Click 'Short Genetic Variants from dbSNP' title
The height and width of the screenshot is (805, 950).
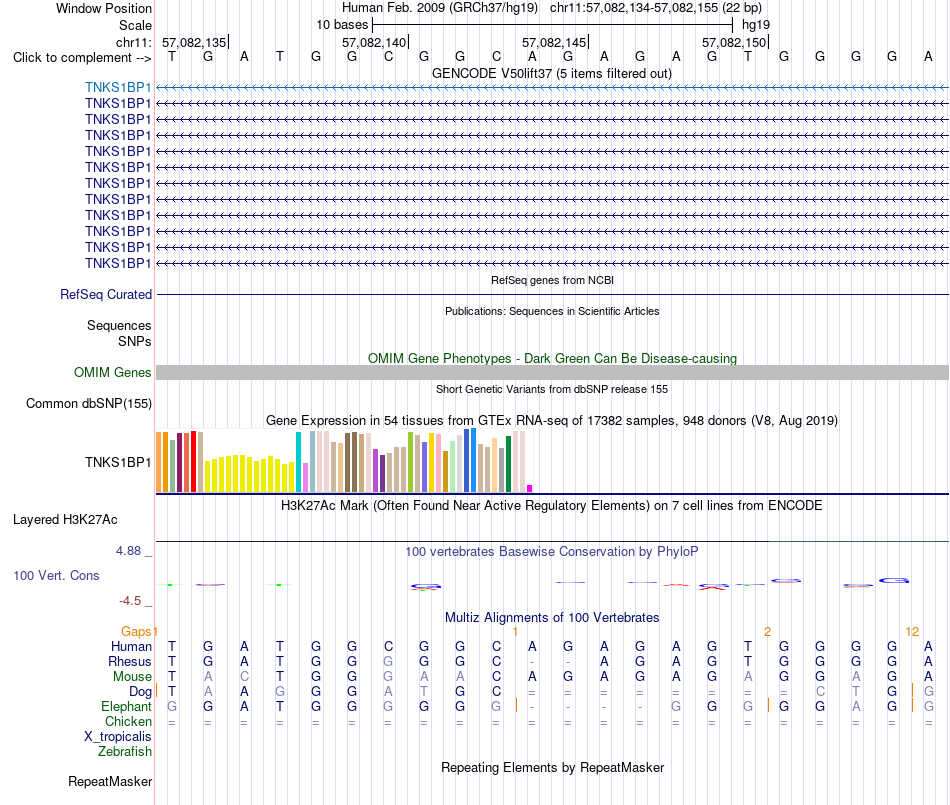pyautogui.click(x=552, y=389)
